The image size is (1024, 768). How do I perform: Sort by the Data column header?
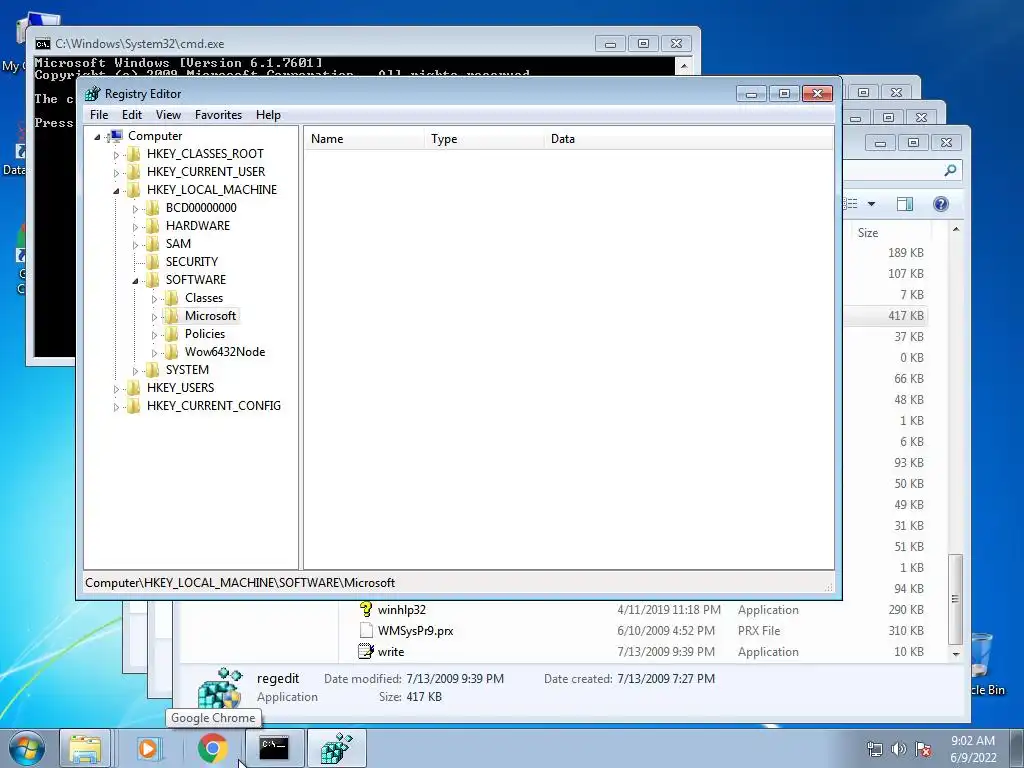coord(689,138)
